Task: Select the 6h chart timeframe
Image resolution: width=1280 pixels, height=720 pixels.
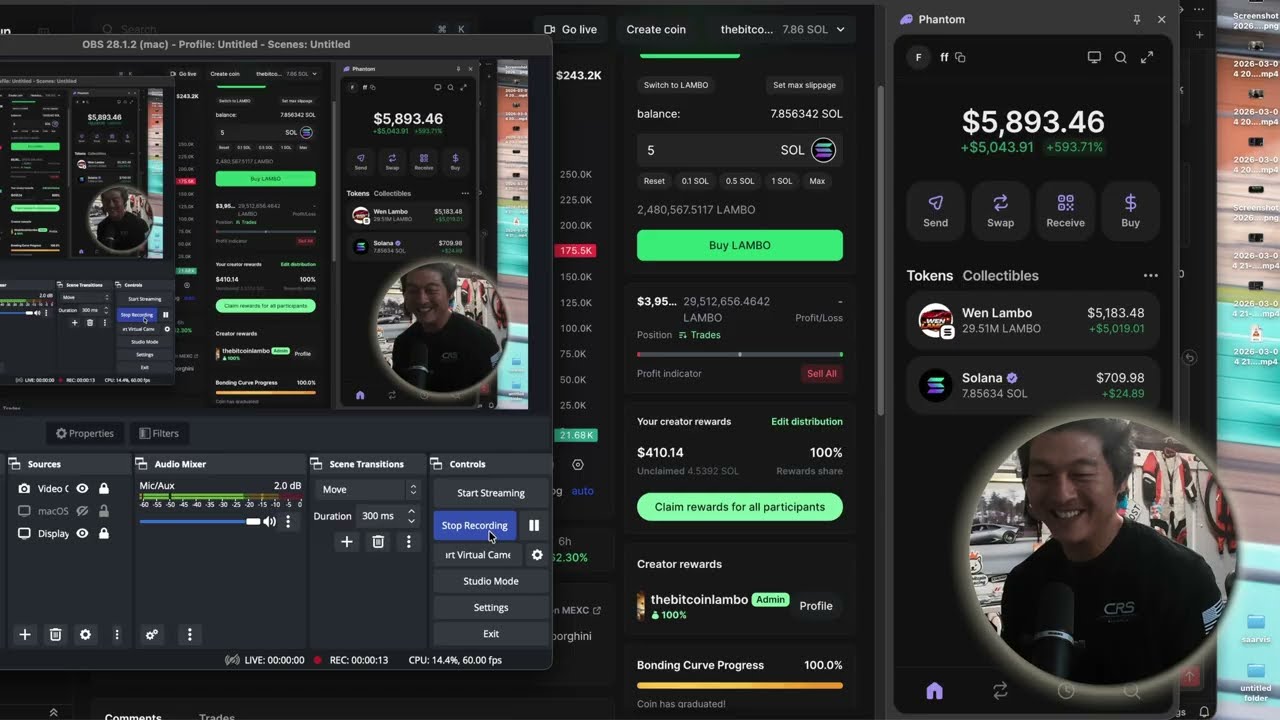Action: (x=565, y=541)
